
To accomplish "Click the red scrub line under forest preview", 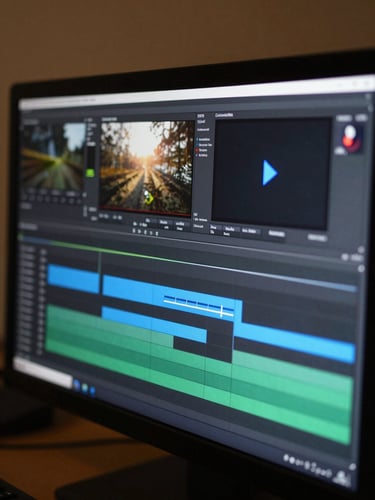I will [146, 211].
